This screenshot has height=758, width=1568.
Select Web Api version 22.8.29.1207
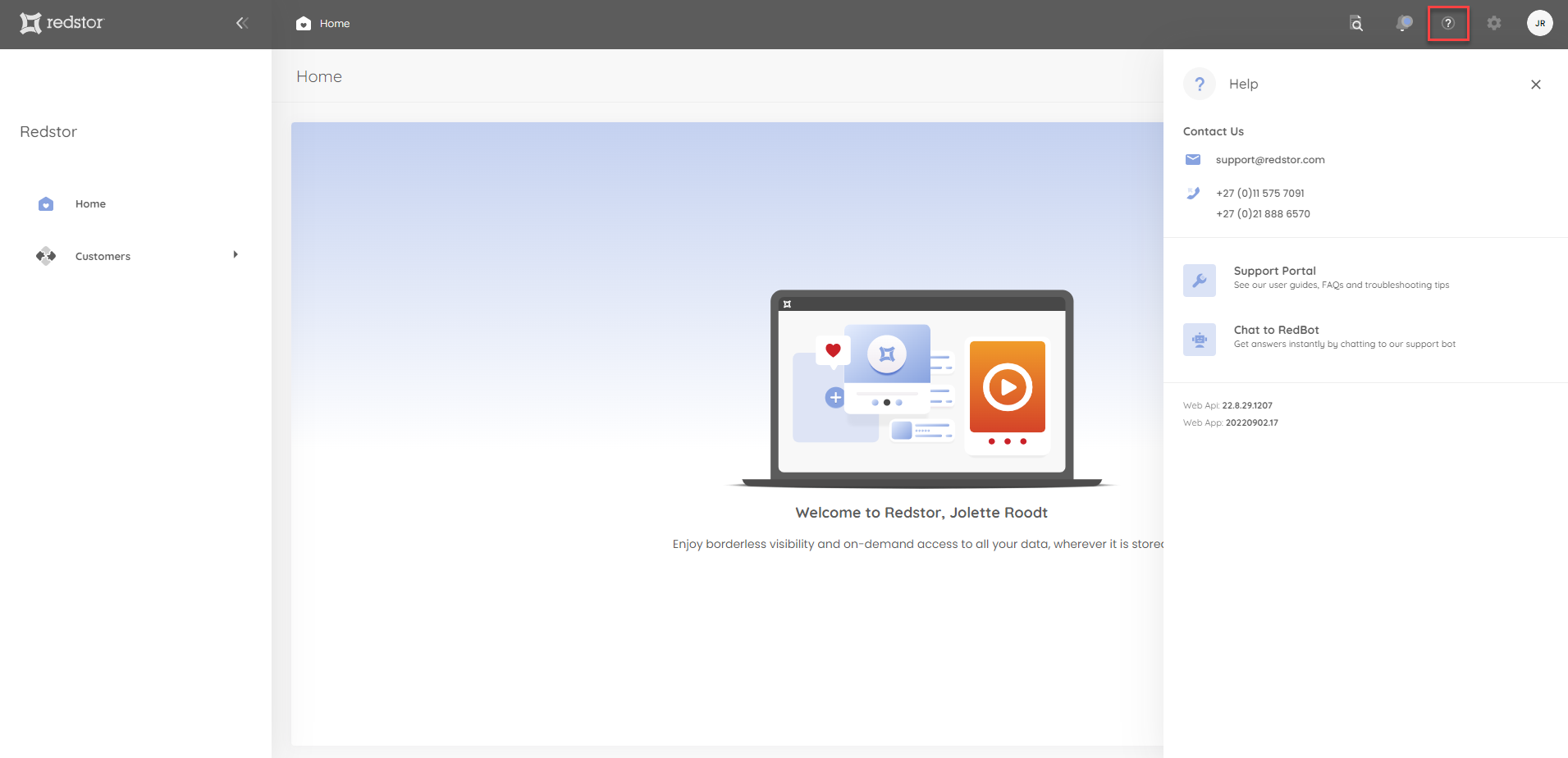coord(1247,405)
